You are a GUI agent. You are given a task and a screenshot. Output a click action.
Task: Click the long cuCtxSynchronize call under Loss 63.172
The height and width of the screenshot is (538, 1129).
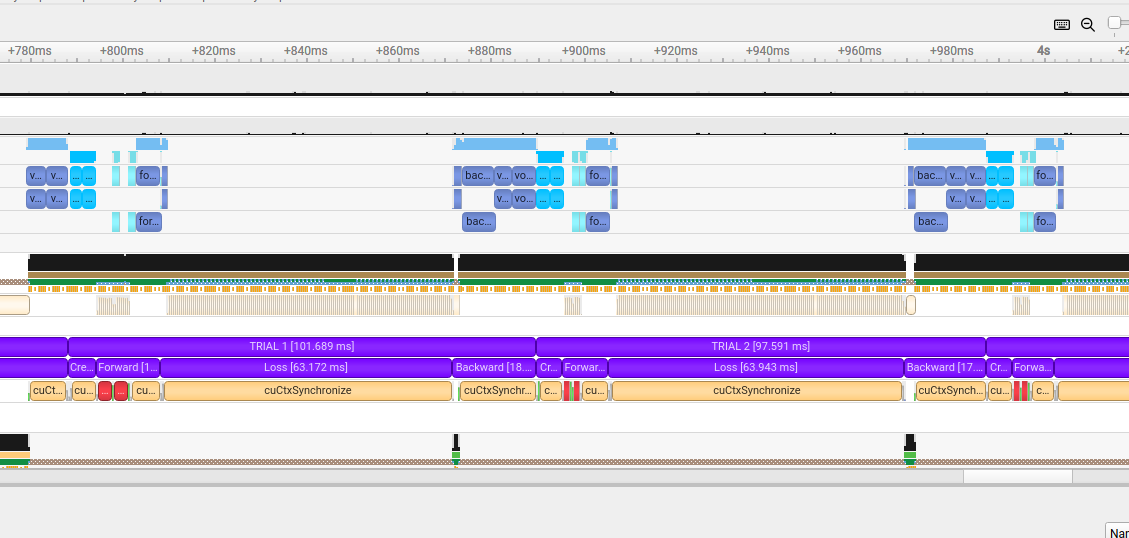coord(307,391)
